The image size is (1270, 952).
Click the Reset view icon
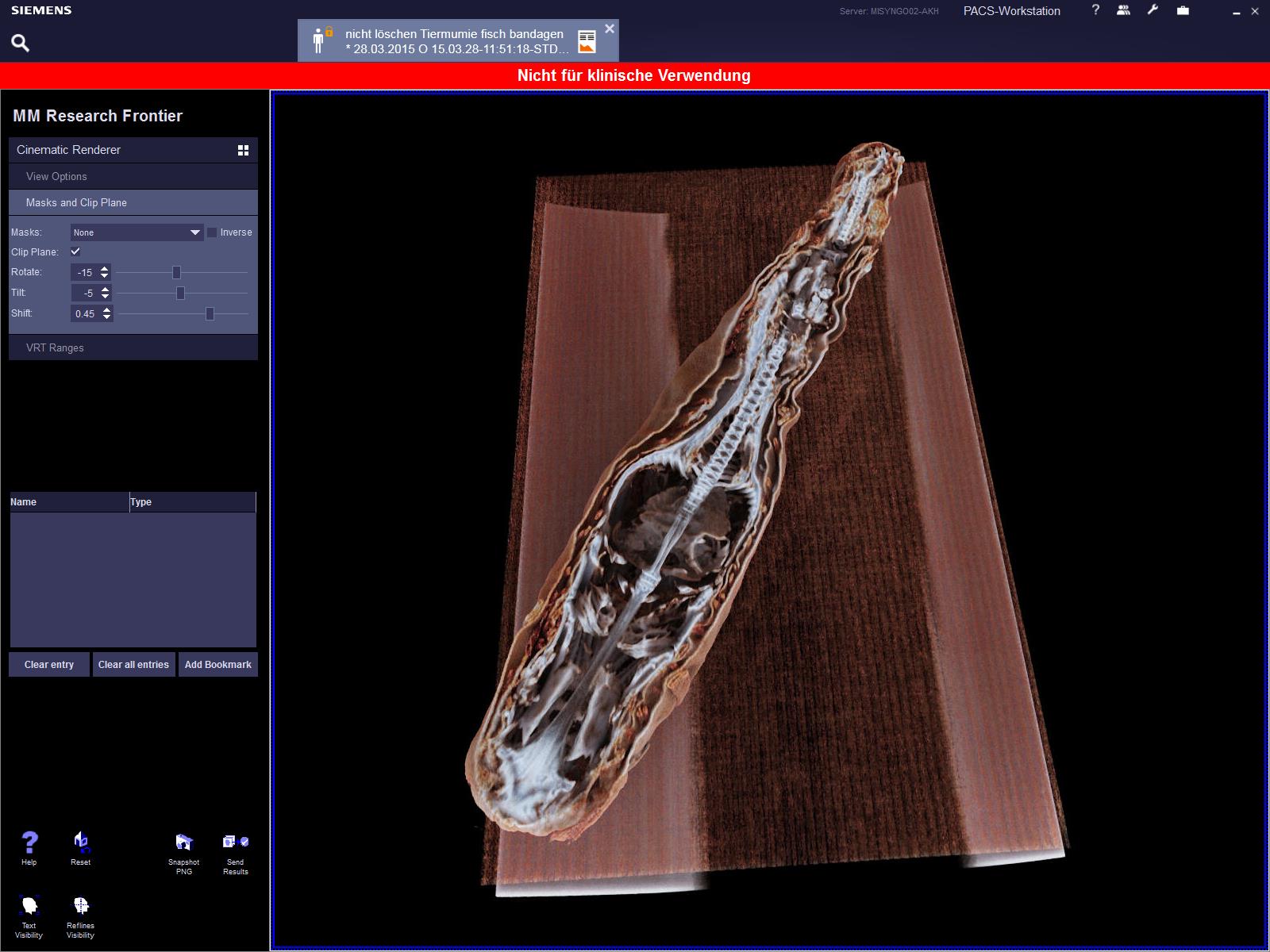pos(81,843)
